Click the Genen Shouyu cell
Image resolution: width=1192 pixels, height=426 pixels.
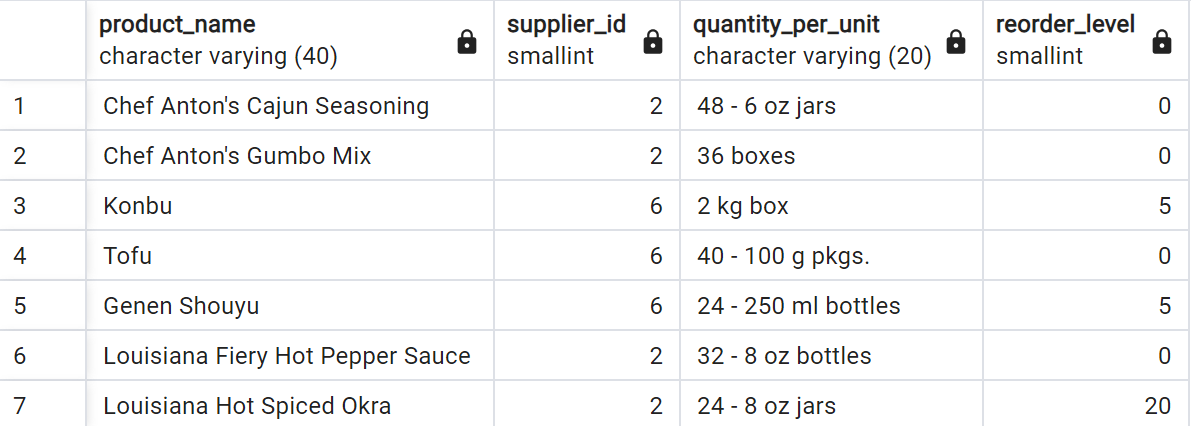click(x=290, y=306)
